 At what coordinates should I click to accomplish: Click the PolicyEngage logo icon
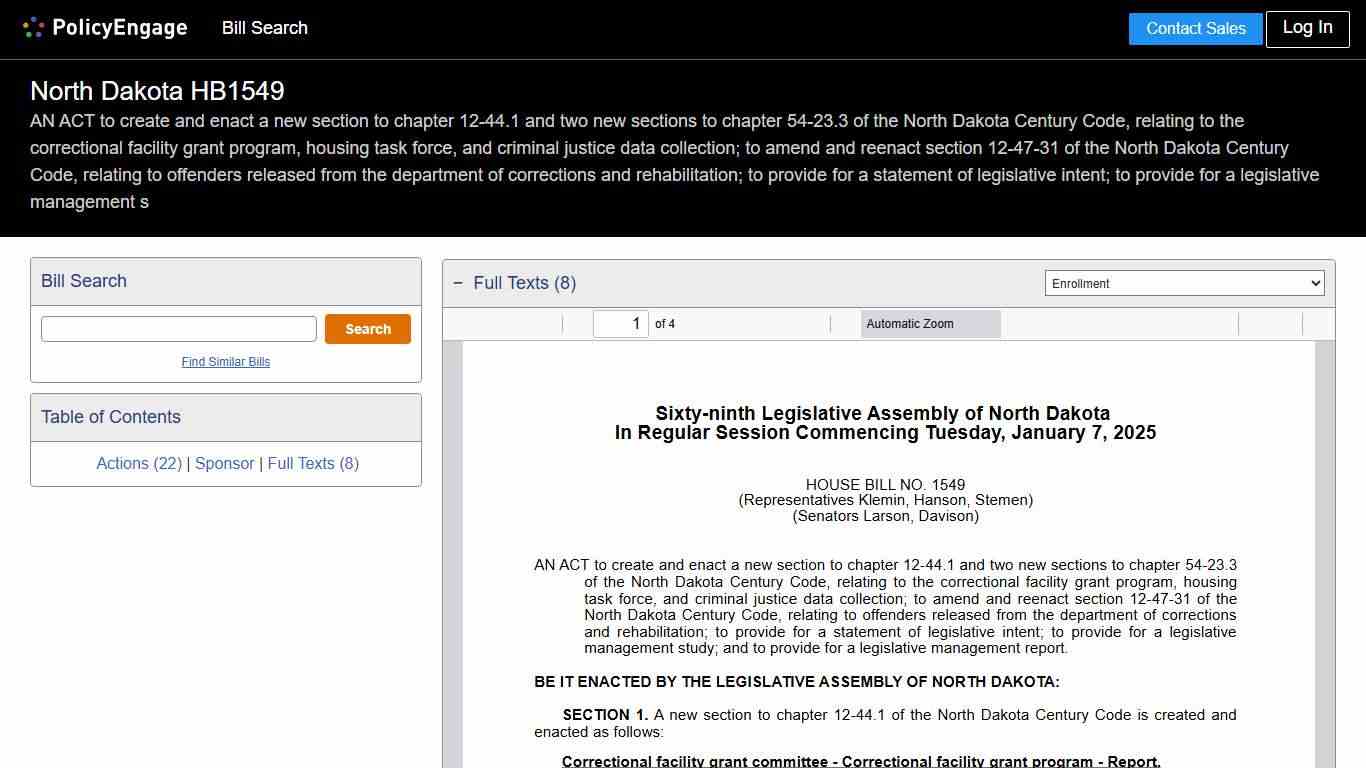pyautogui.click(x=32, y=27)
